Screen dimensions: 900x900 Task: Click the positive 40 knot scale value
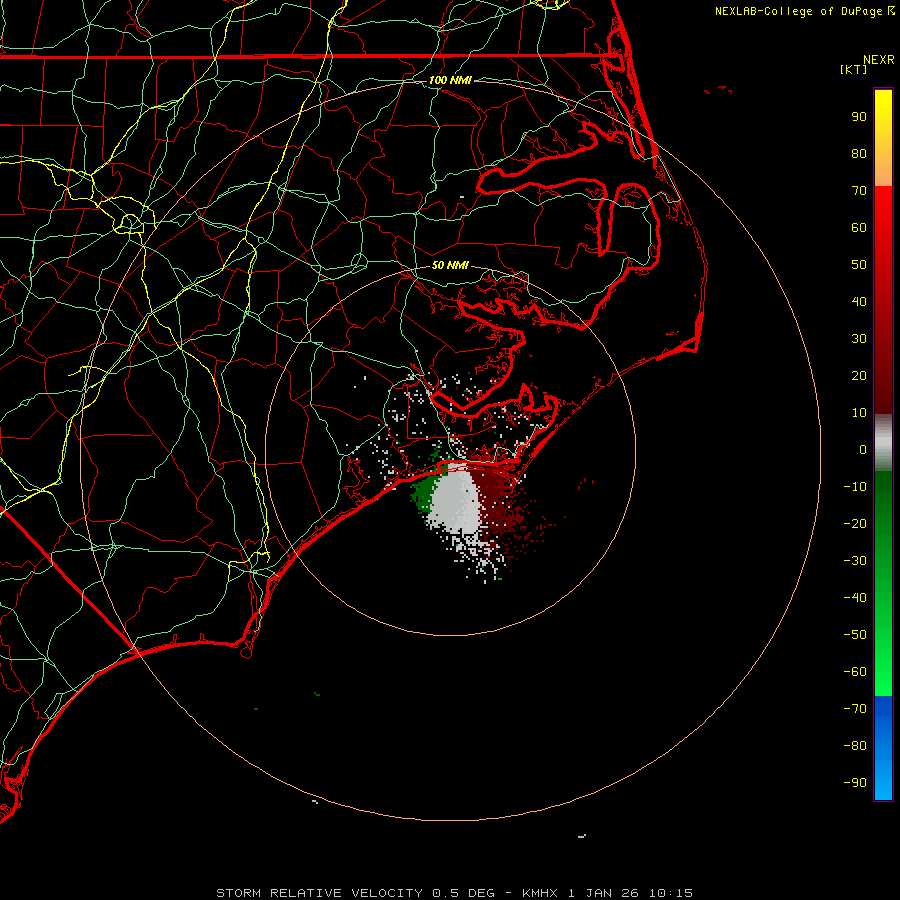click(x=859, y=302)
